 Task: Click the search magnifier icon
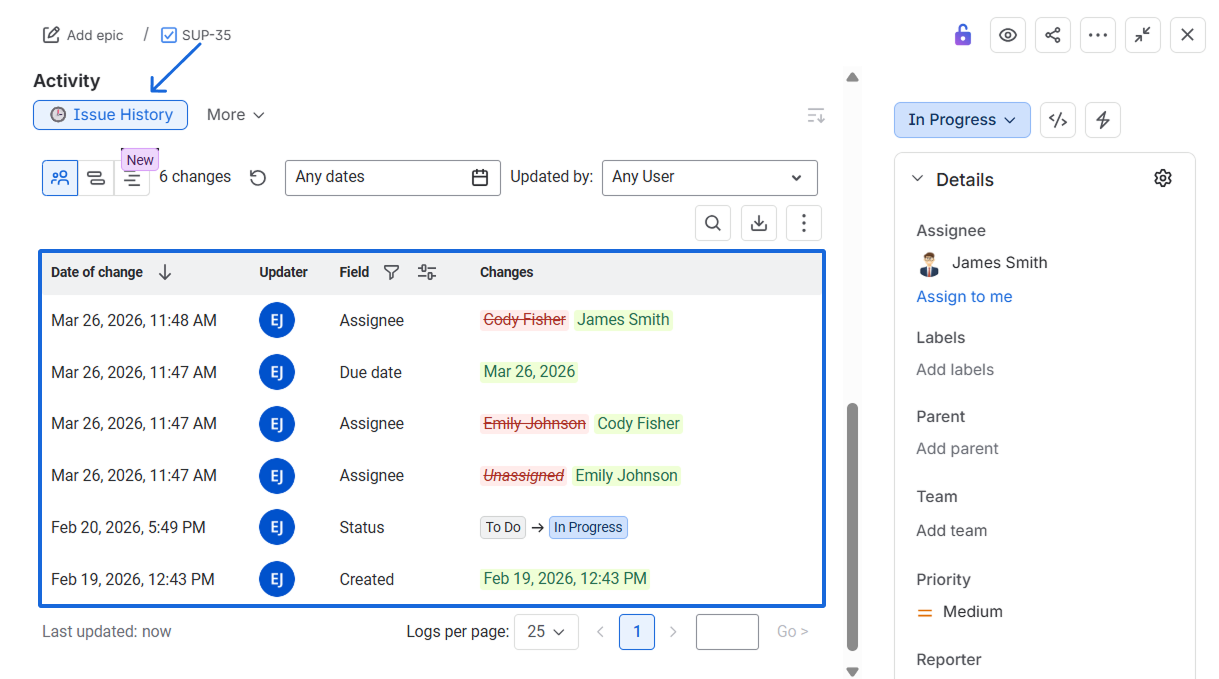click(x=713, y=223)
